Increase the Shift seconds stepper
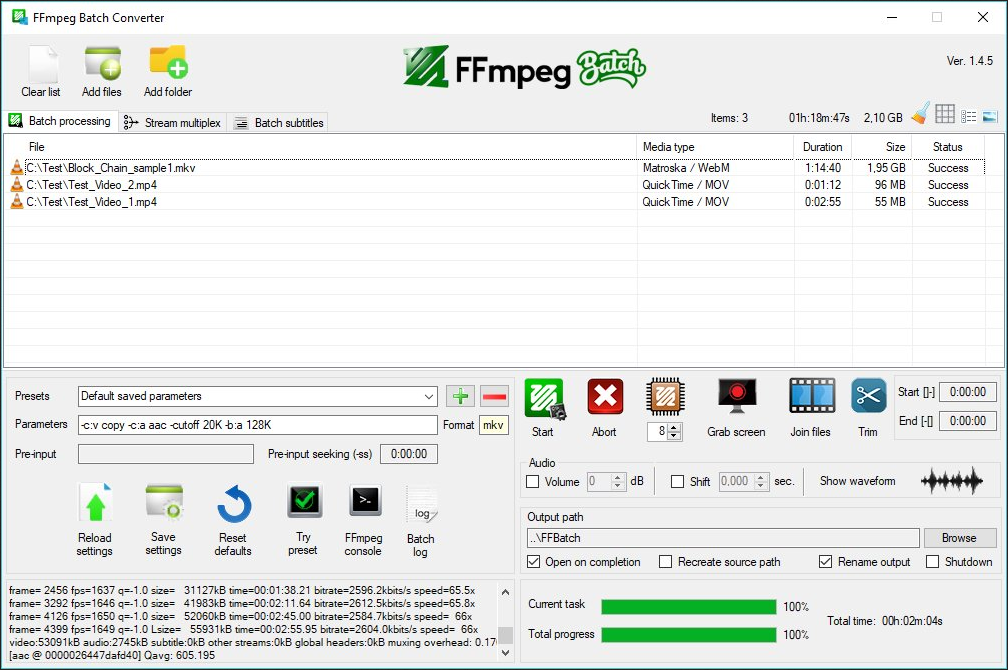 pyautogui.click(x=761, y=477)
